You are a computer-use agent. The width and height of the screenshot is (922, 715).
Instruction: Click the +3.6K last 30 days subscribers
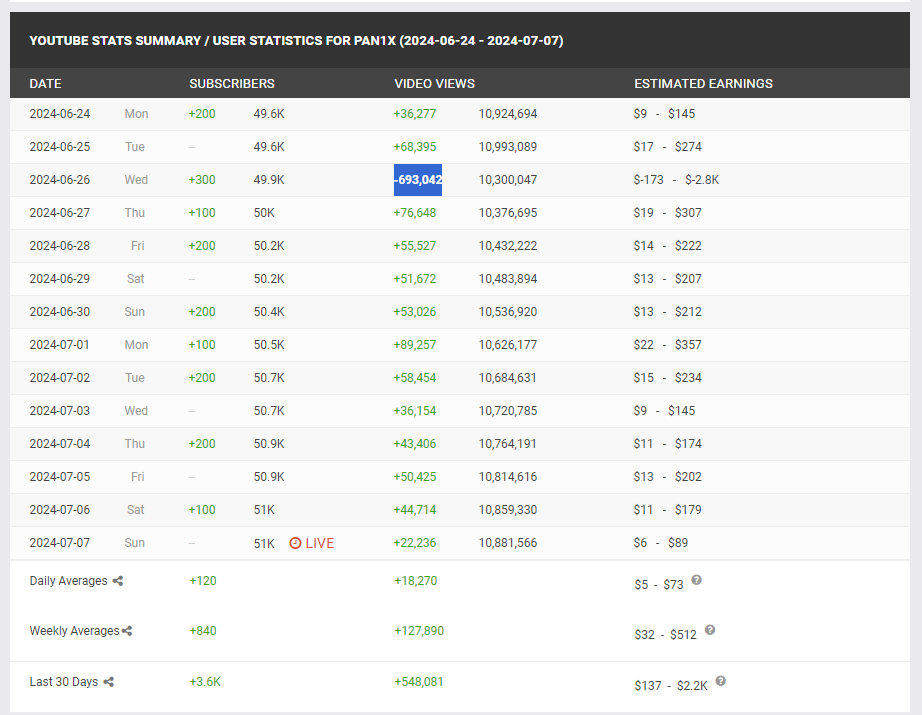tap(205, 682)
